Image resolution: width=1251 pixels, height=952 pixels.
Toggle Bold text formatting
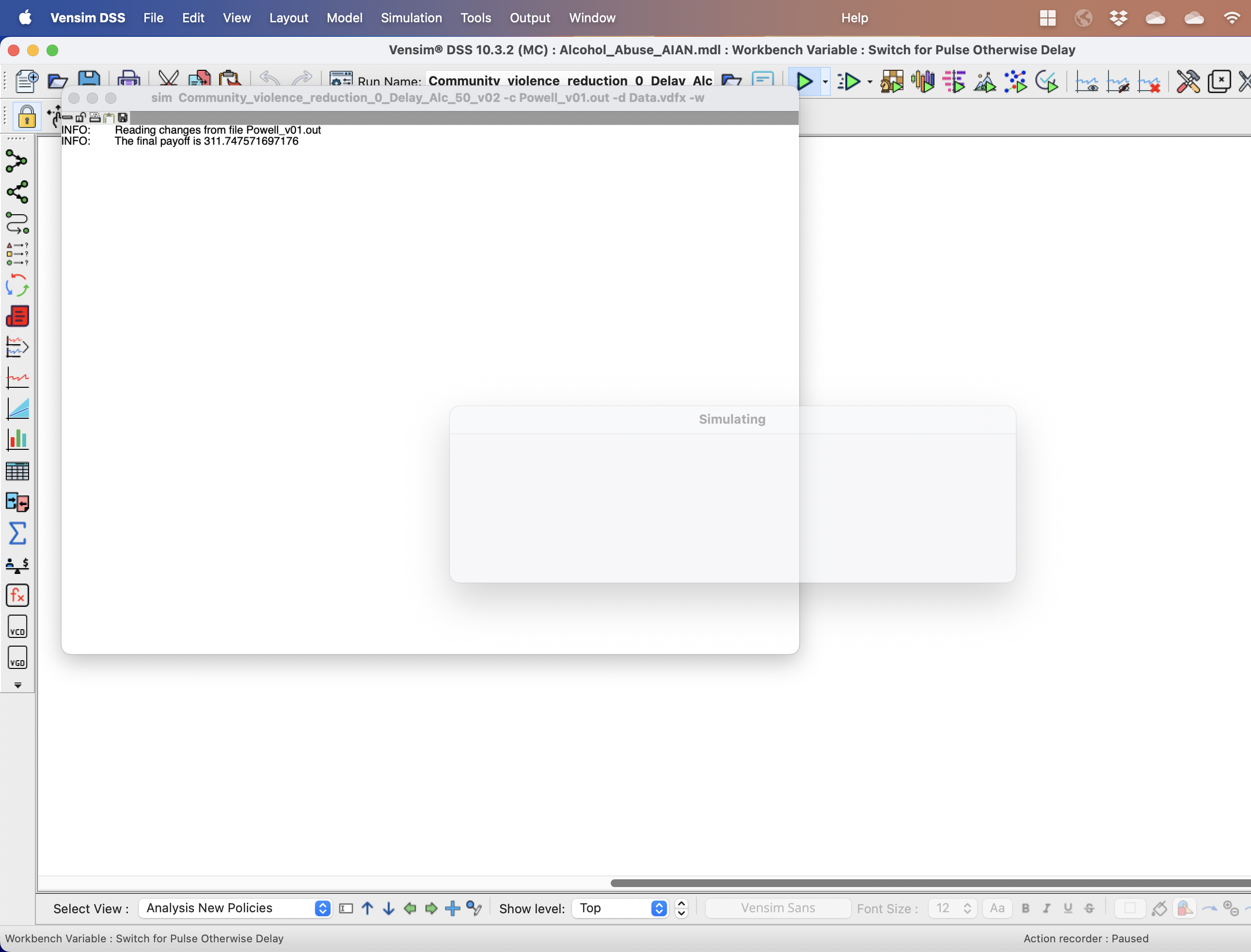[1025, 908]
